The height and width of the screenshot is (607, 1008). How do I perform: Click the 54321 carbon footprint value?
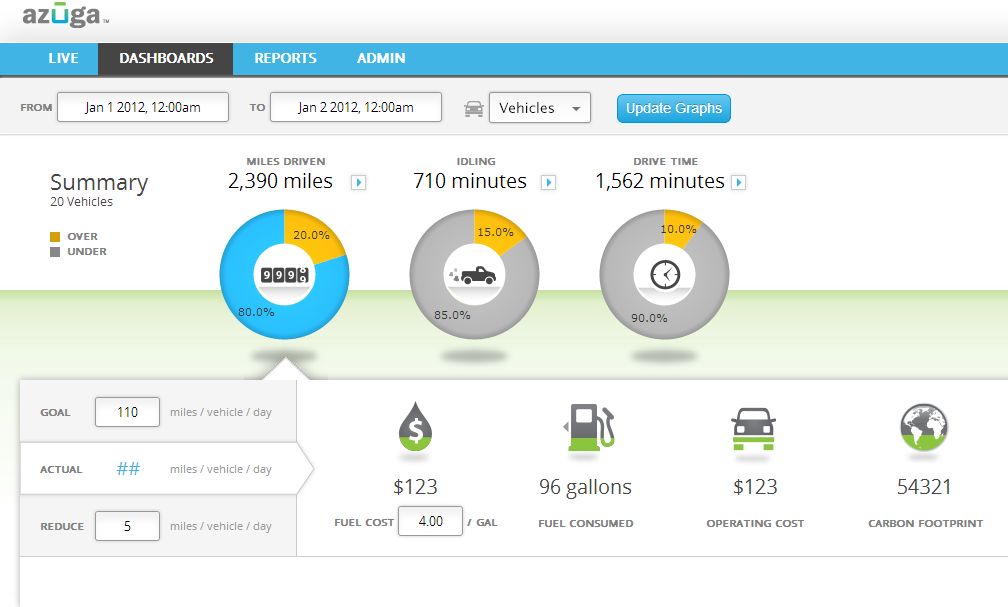click(x=924, y=487)
